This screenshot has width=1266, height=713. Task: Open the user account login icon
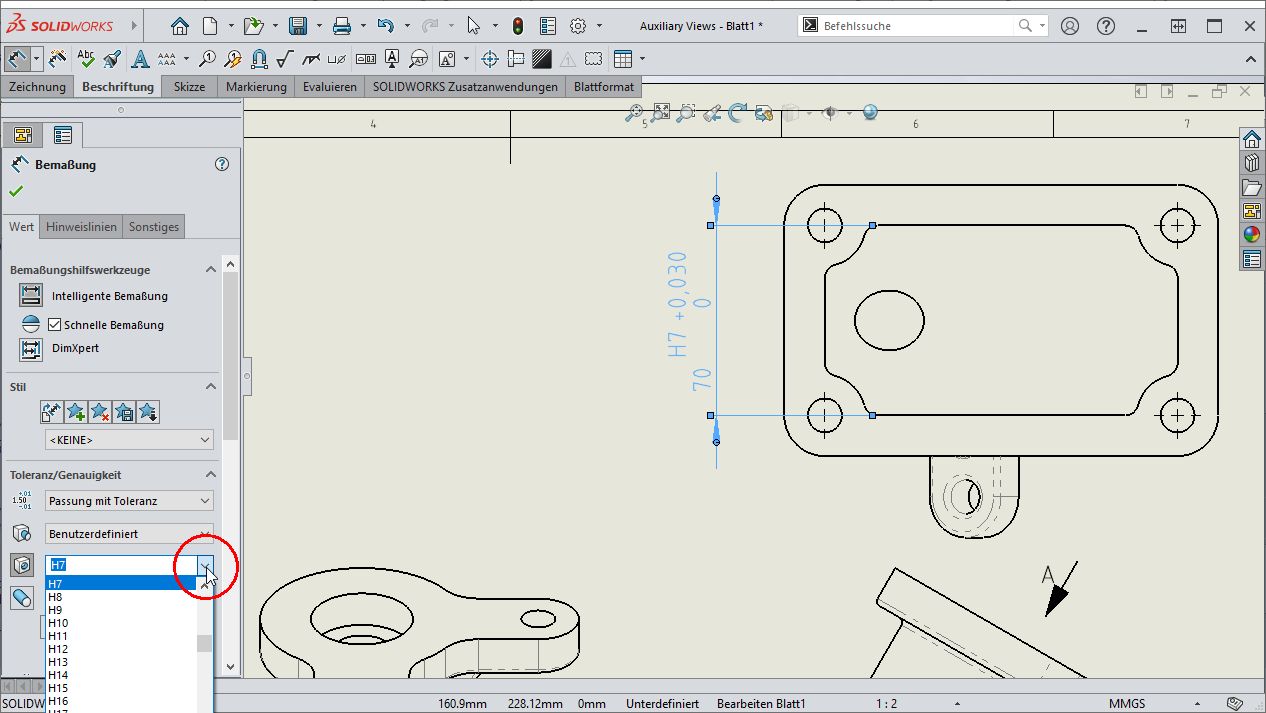pos(1070,26)
